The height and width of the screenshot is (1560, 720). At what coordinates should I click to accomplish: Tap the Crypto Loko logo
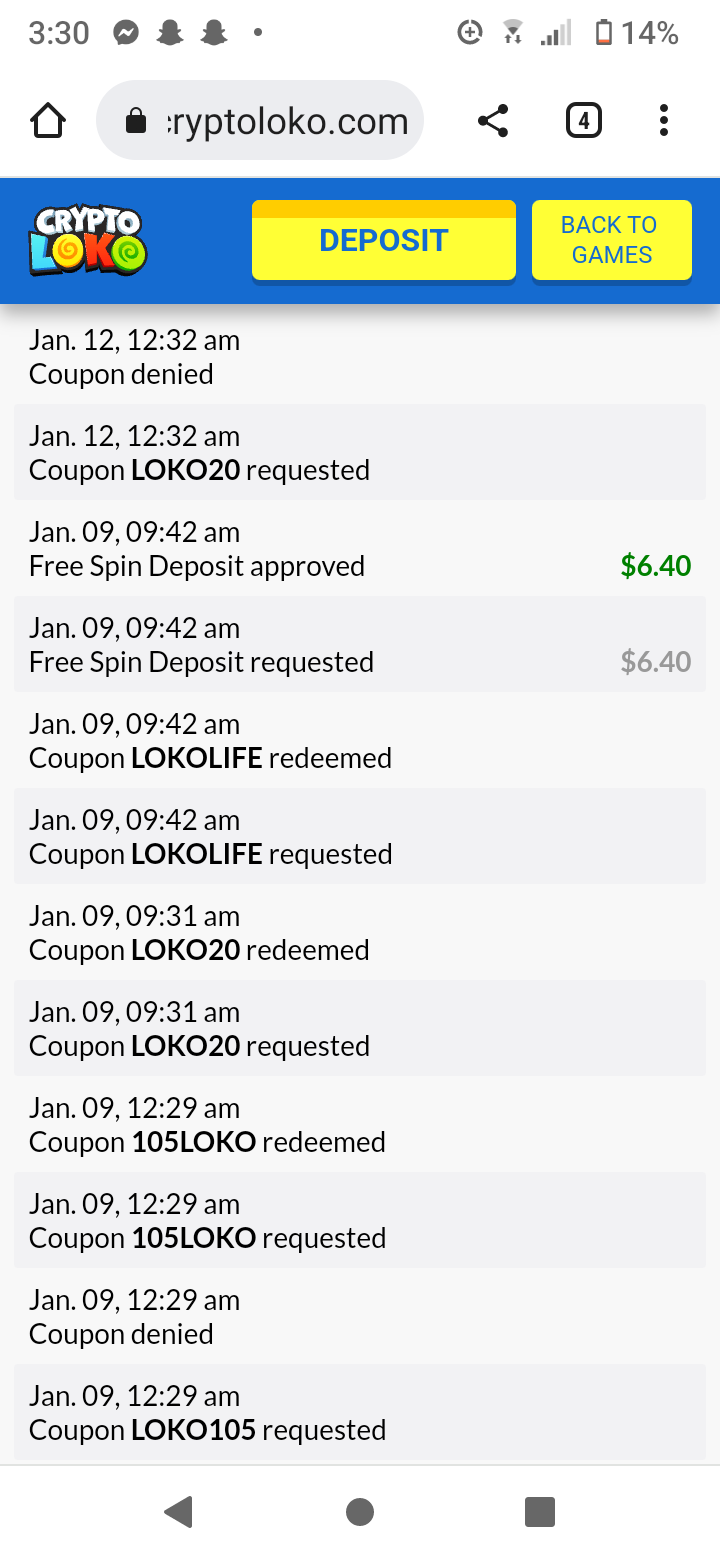pos(88,240)
